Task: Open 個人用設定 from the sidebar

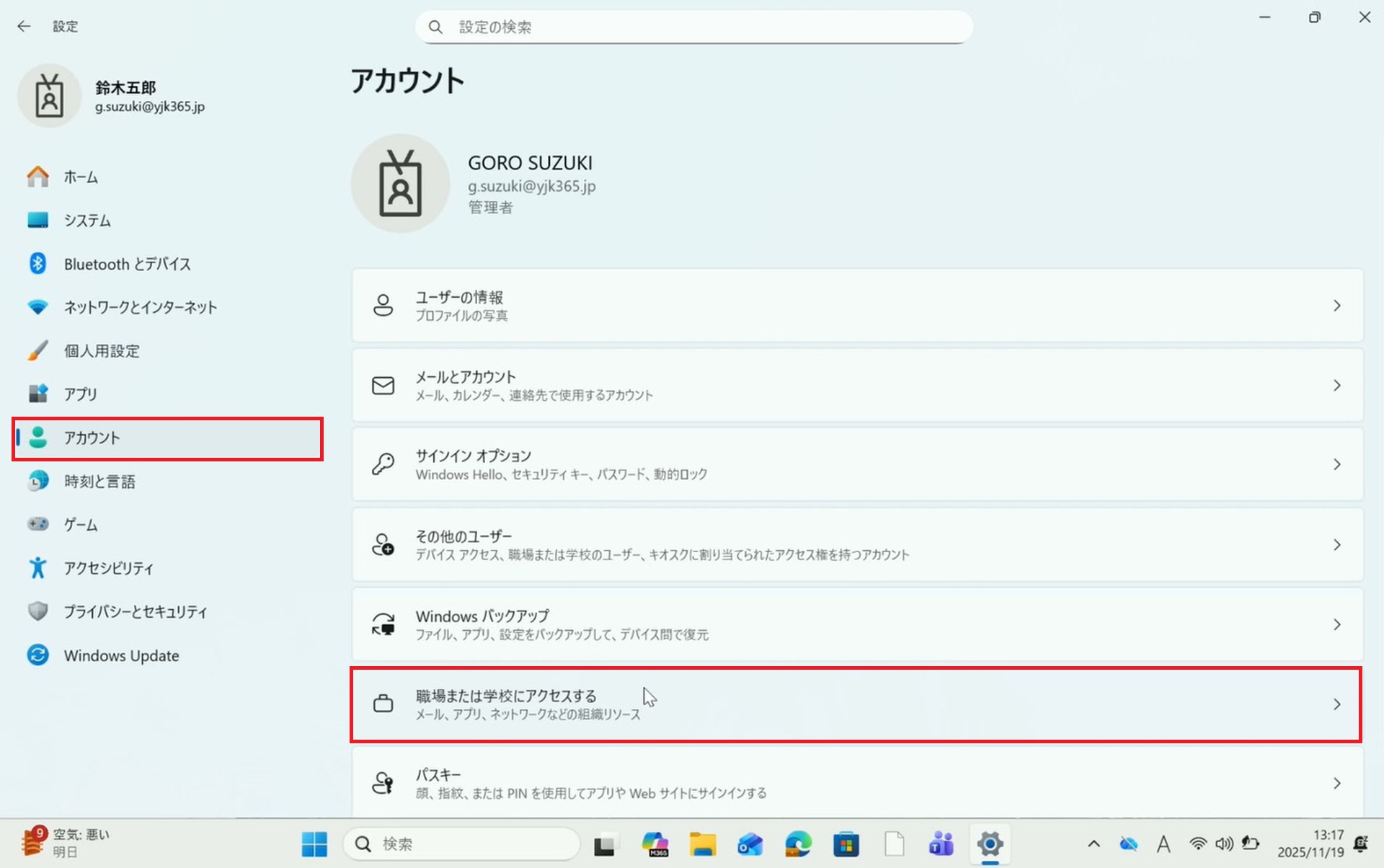Action: click(x=102, y=351)
